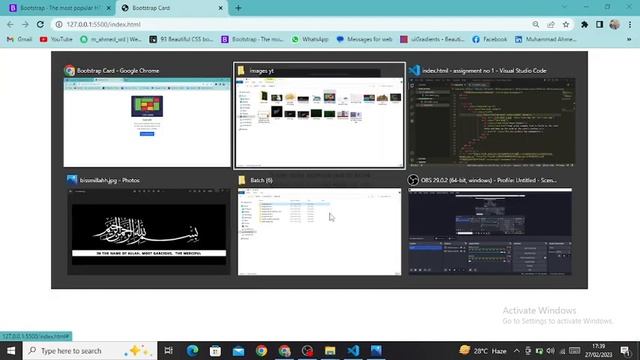Open Chrome extensions puzzle icon

pyautogui.click(x=584, y=24)
